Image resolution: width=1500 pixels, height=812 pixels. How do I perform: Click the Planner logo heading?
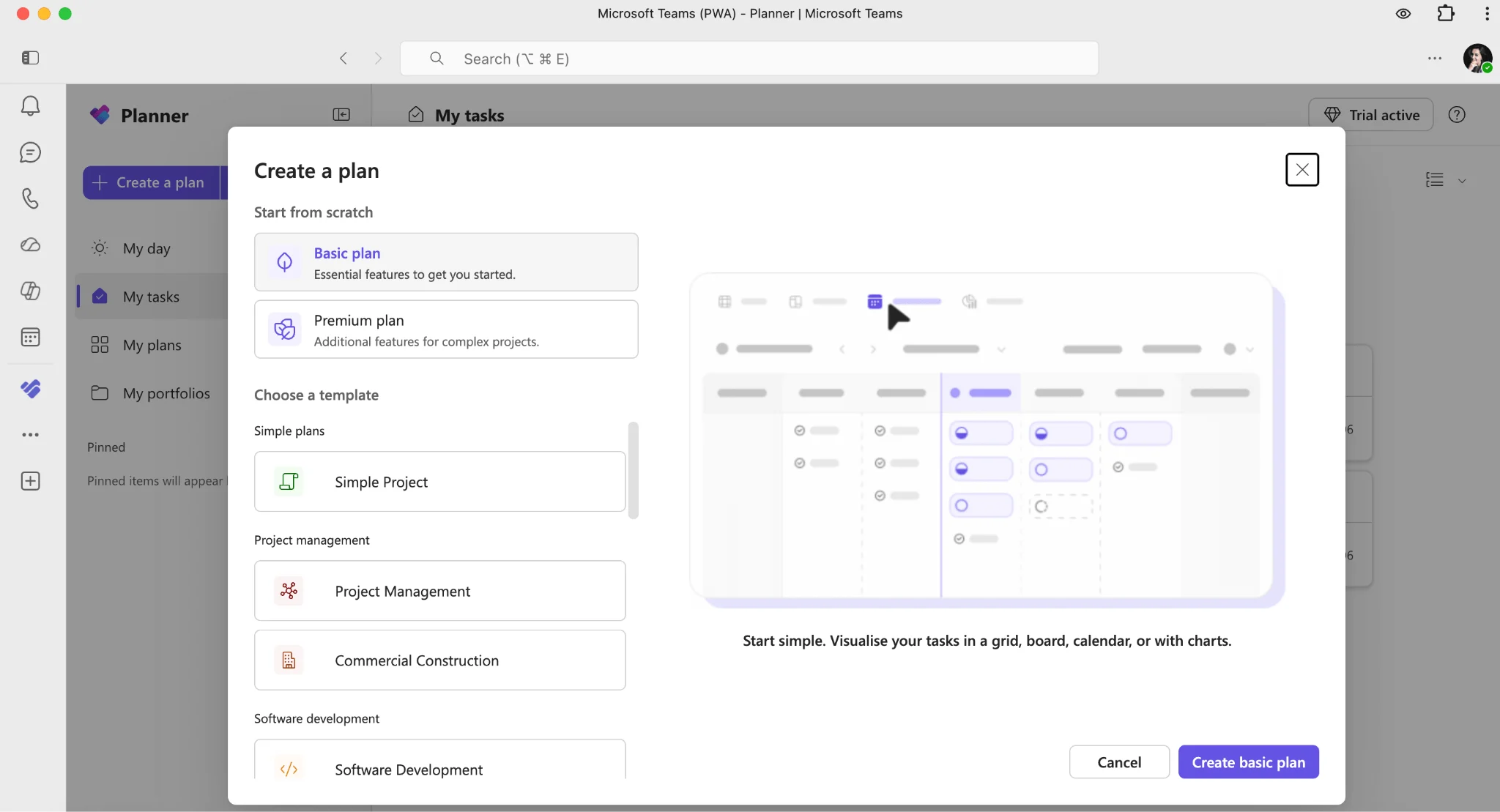point(139,115)
